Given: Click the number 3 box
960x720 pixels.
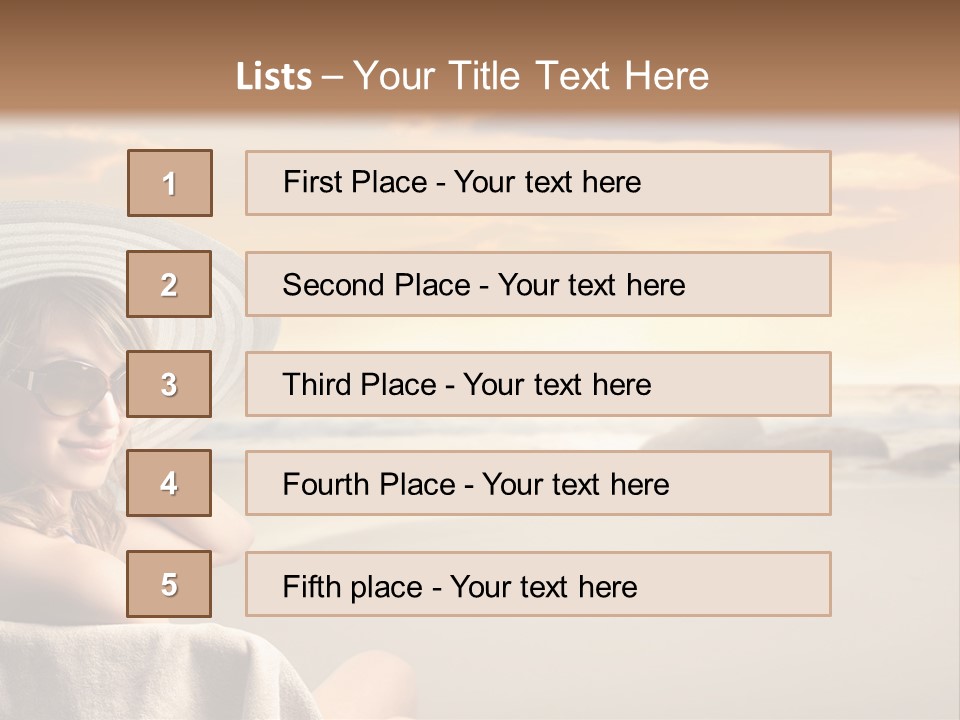Looking at the screenshot, I should (x=169, y=384).
